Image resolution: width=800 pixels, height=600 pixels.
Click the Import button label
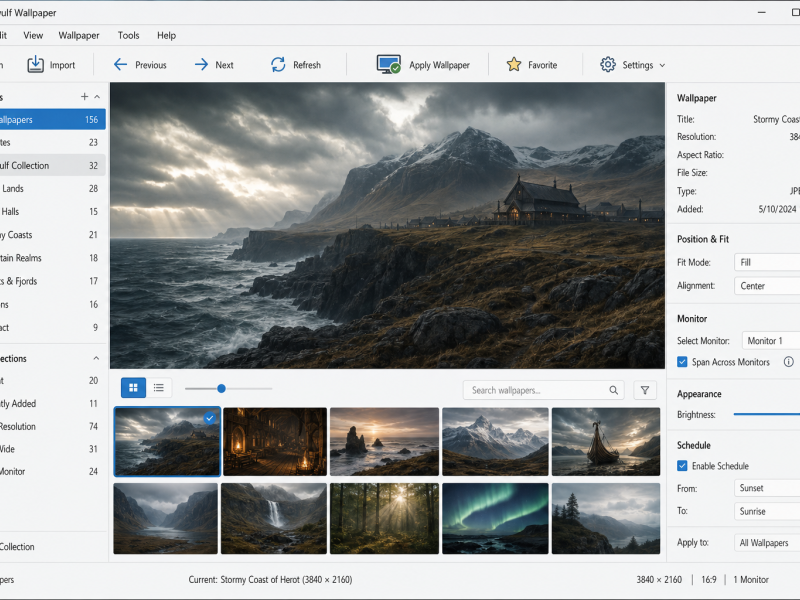pyautogui.click(x=62, y=65)
